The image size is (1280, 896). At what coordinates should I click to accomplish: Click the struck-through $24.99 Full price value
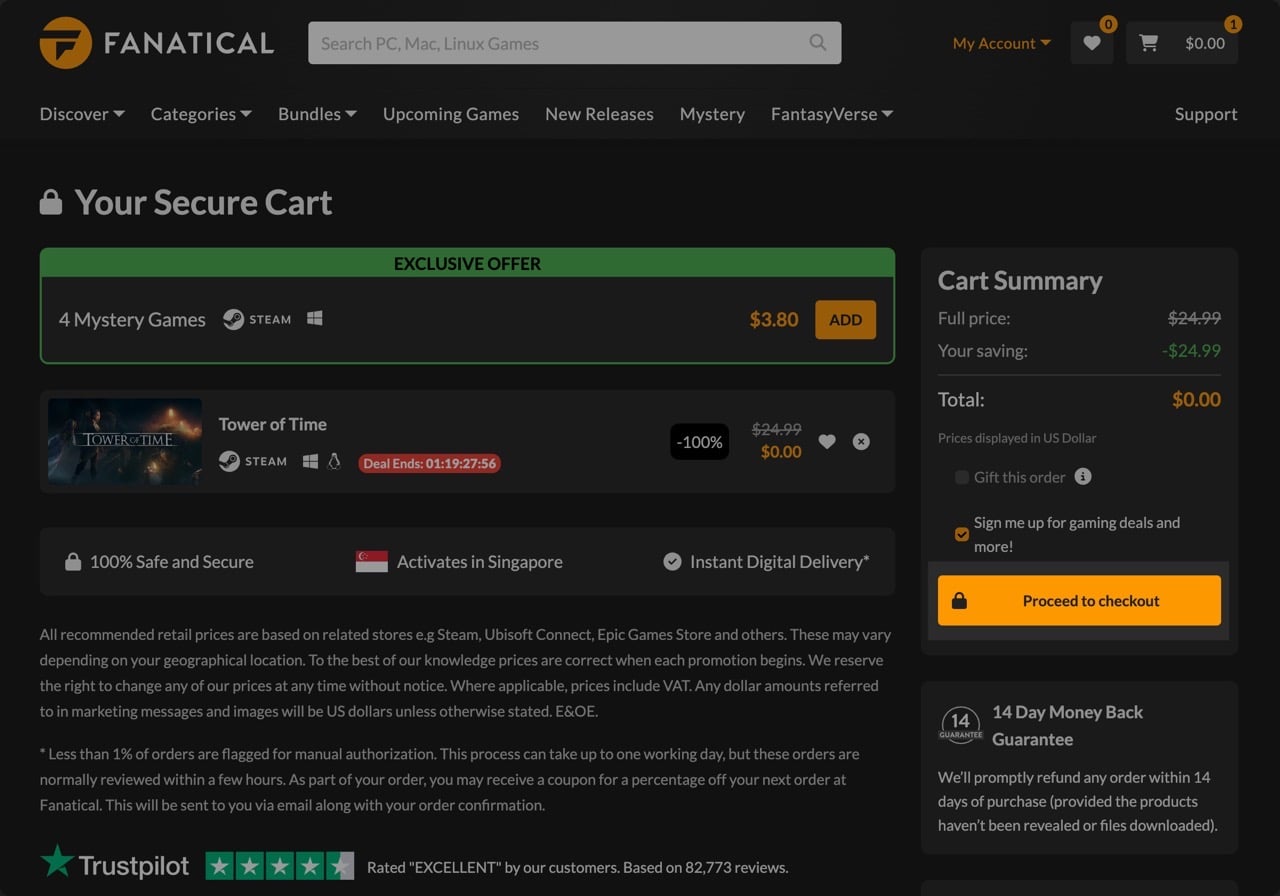pos(1195,319)
